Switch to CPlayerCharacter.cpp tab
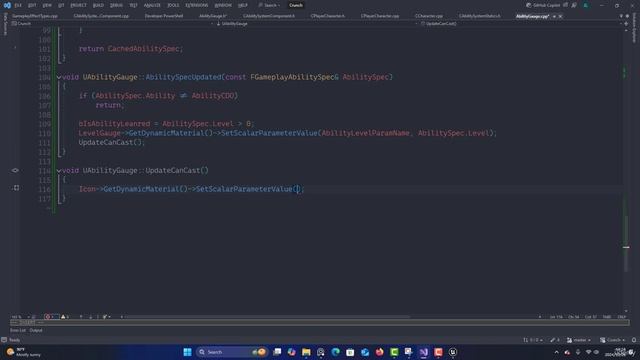This screenshot has height=360, width=640. point(380,16)
